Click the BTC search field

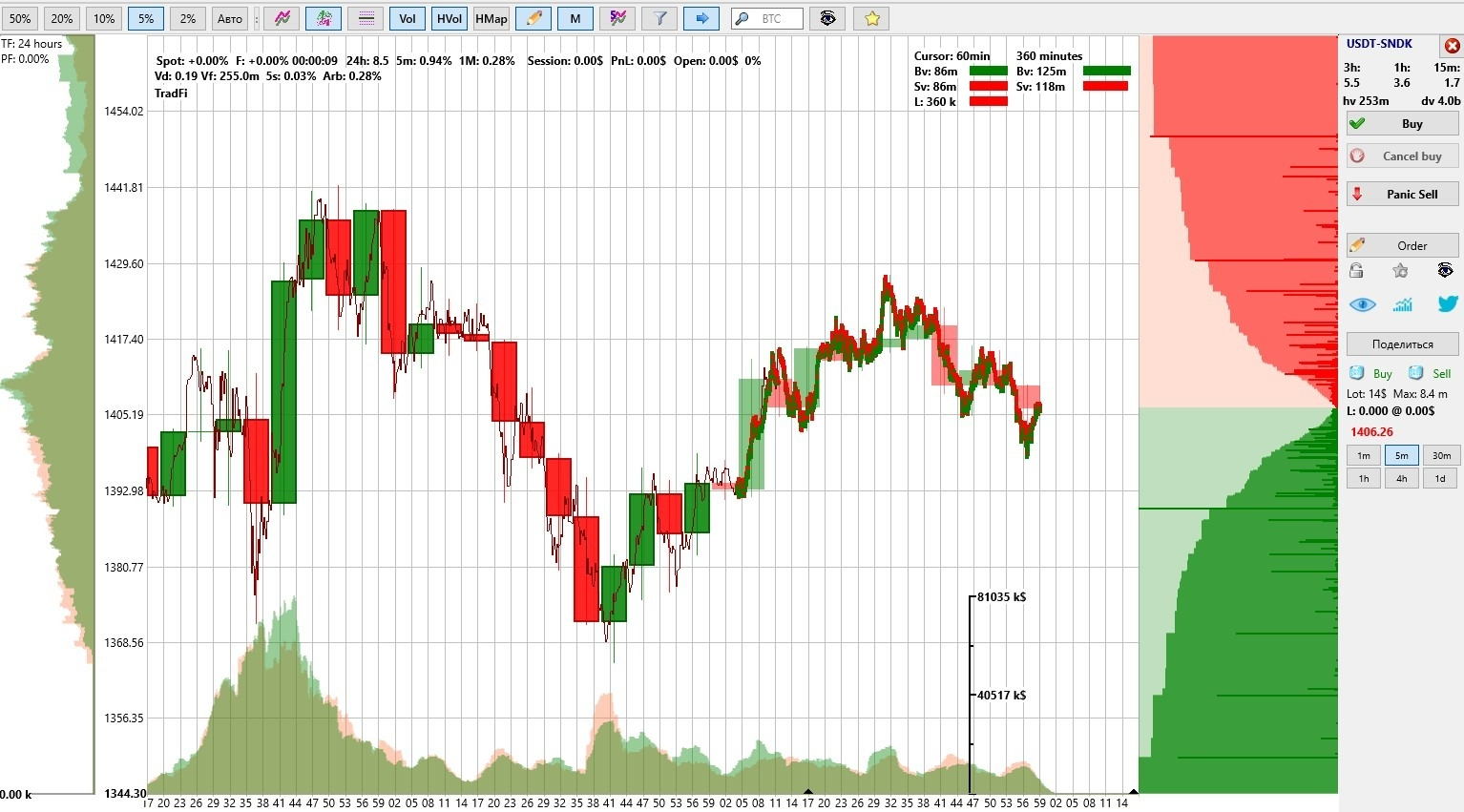click(767, 18)
